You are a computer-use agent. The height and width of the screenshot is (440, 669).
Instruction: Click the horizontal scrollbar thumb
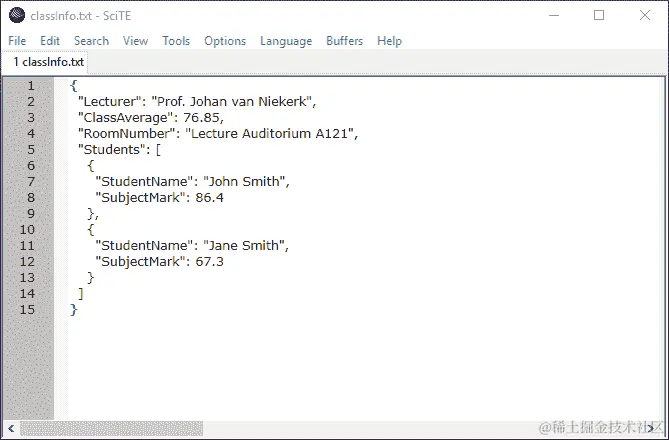click(x=111, y=428)
